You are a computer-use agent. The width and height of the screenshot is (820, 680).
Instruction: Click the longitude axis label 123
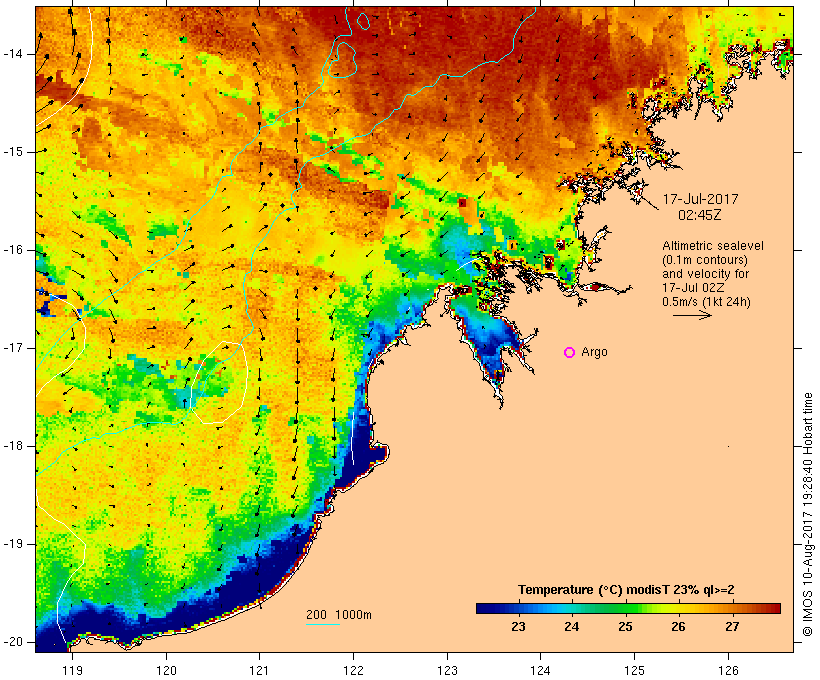(x=447, y=671)
